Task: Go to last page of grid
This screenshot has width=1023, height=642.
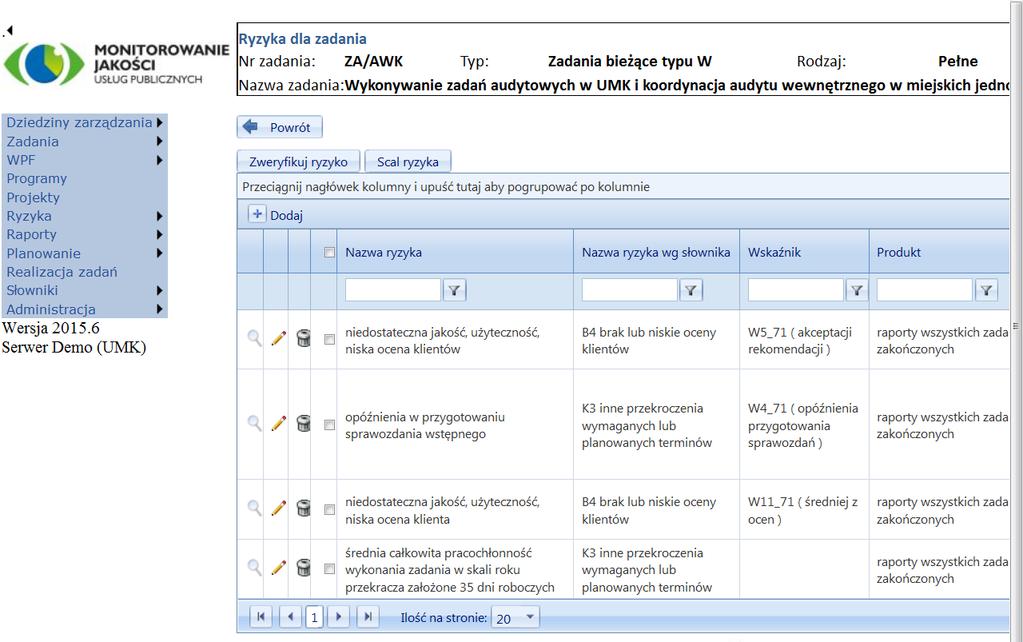Action: pos(368,617)
